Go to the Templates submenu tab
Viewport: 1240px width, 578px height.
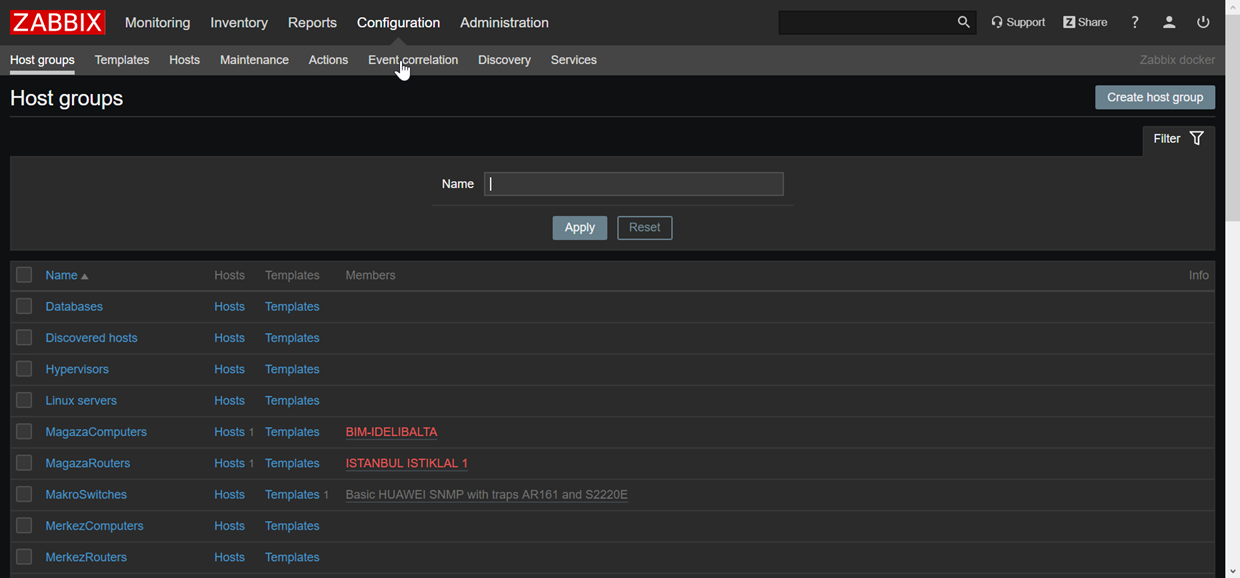[x=122, y=60]
